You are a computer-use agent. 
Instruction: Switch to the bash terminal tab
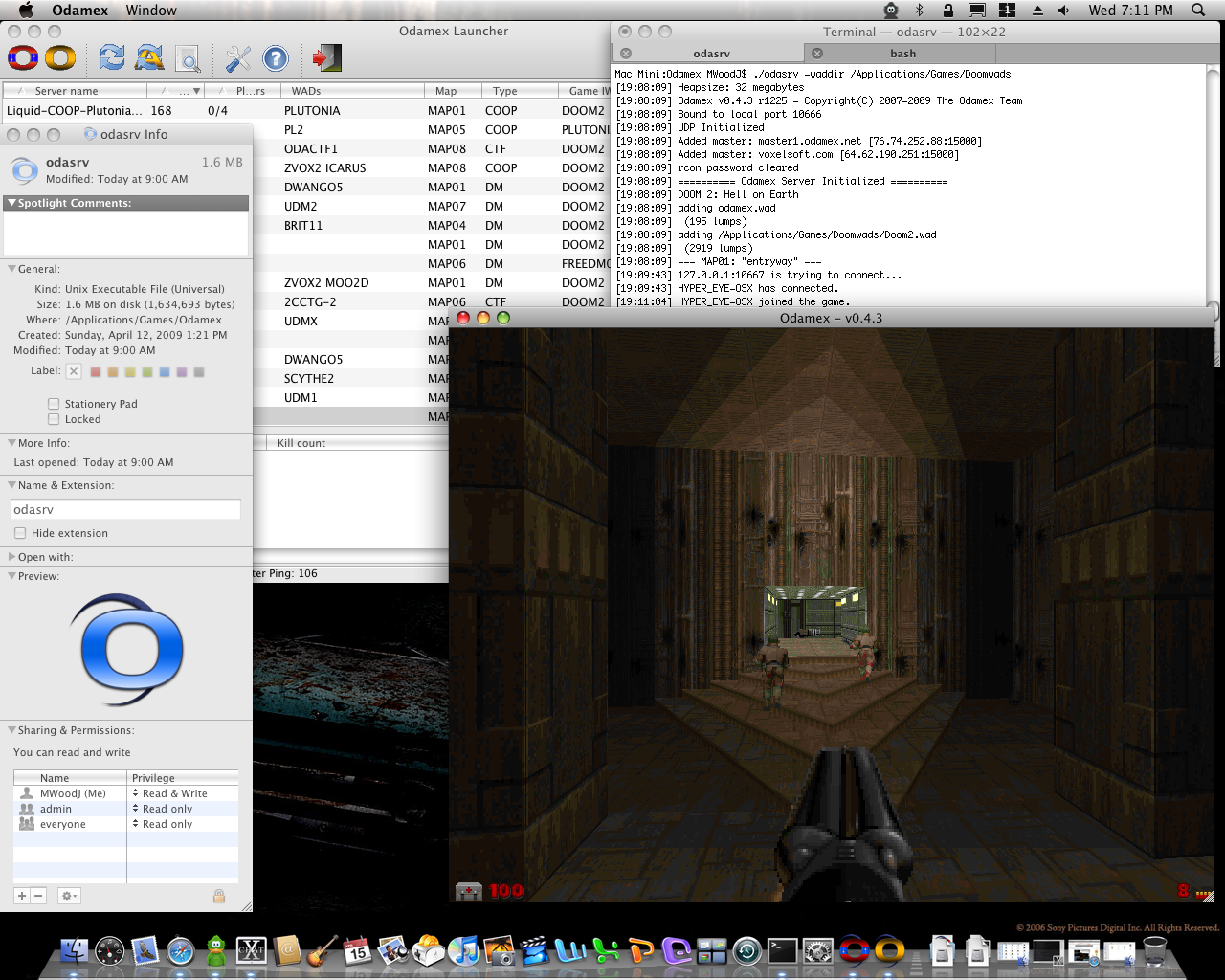click(902, 54)
